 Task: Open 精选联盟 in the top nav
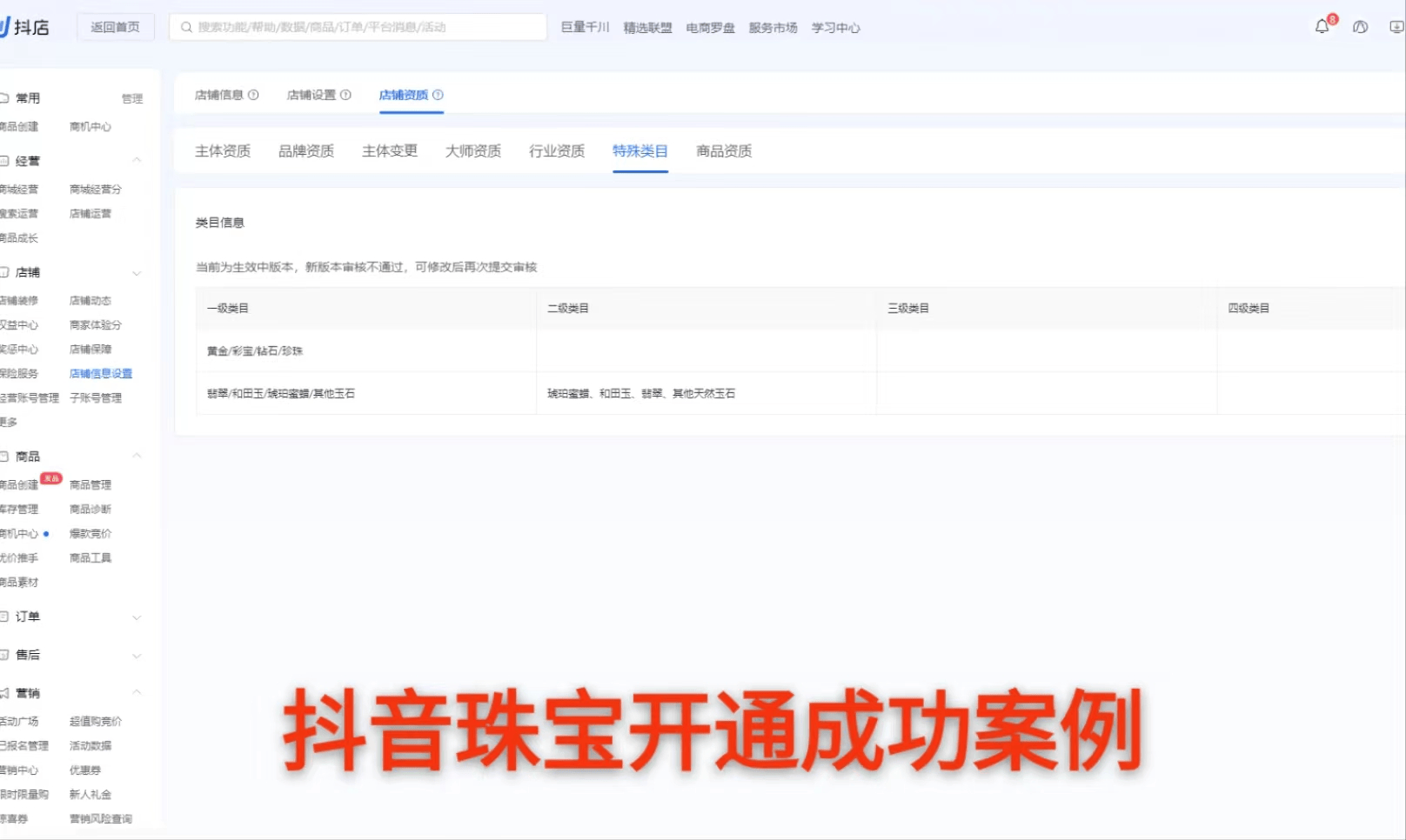pyautogui.click(x=648, y=28)
